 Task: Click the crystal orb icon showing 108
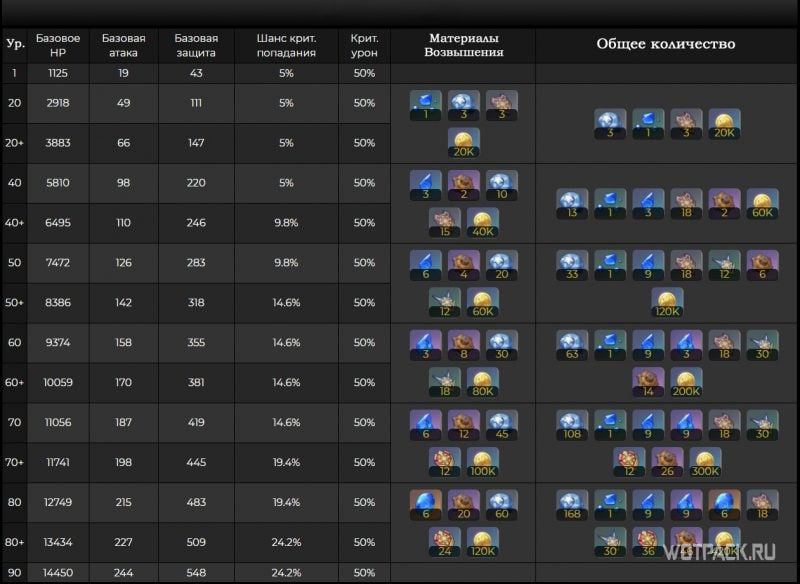[572, 425]
